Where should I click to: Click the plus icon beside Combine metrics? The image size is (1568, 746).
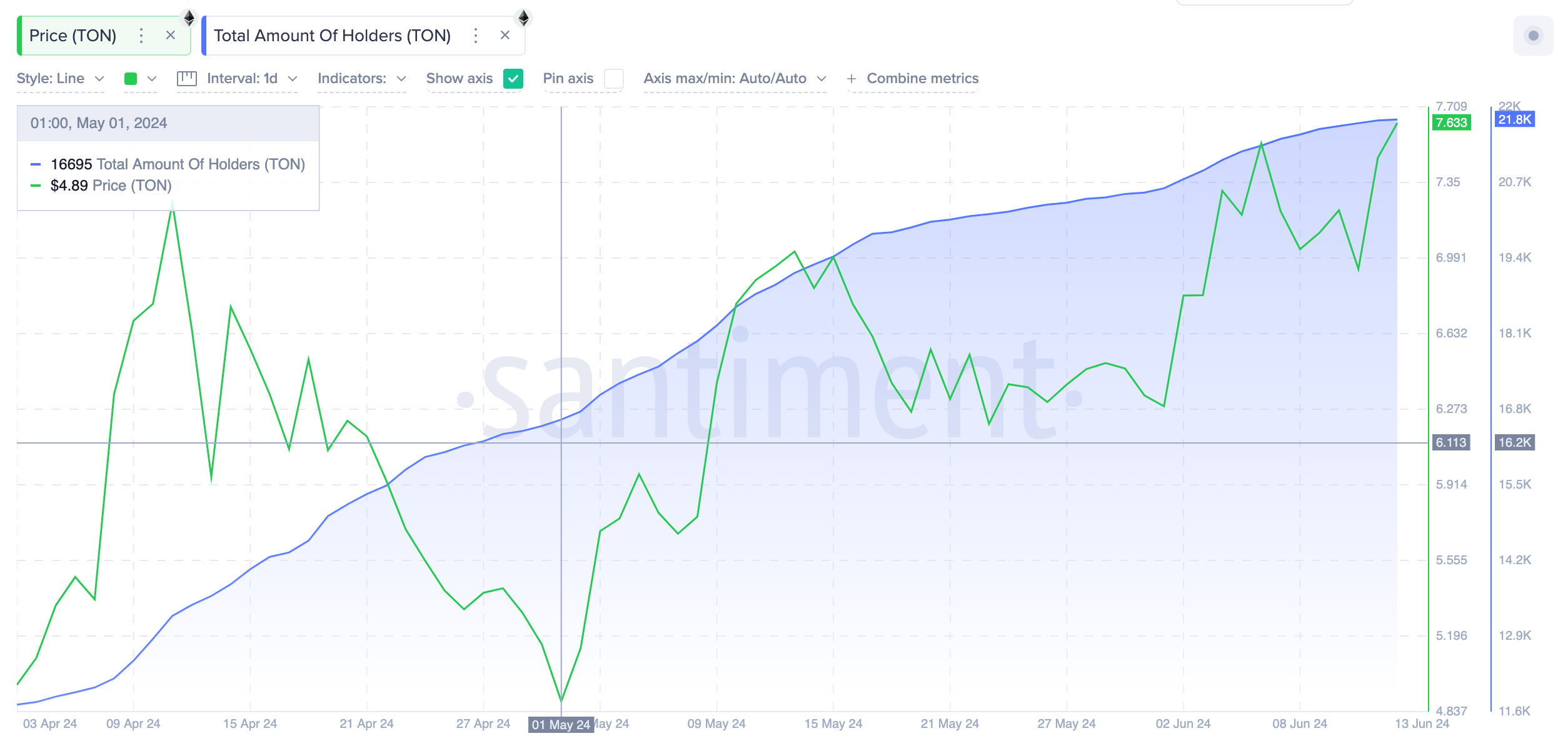pos(851,79)
